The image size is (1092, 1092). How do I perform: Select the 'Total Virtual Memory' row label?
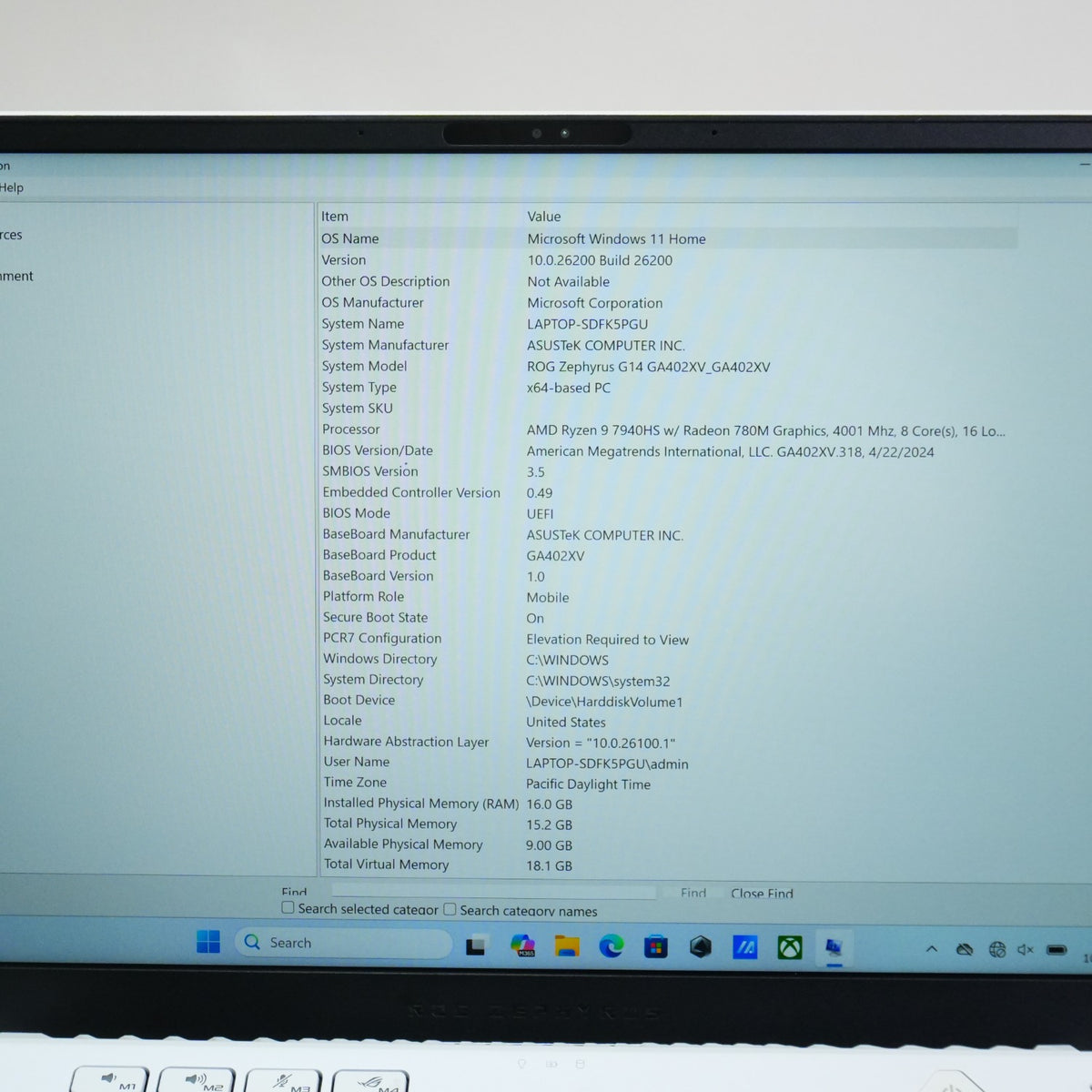387,864
